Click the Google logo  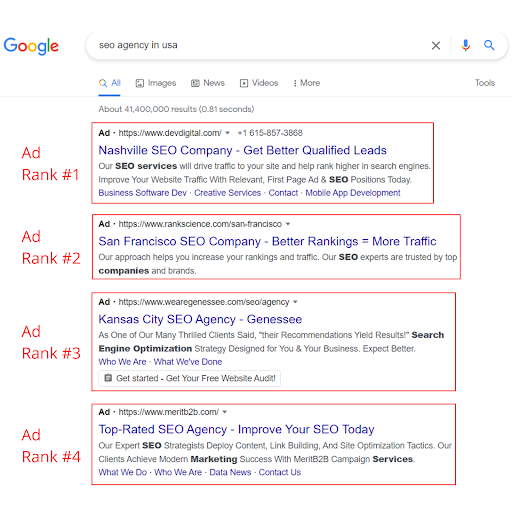click(x=31, y=46)
